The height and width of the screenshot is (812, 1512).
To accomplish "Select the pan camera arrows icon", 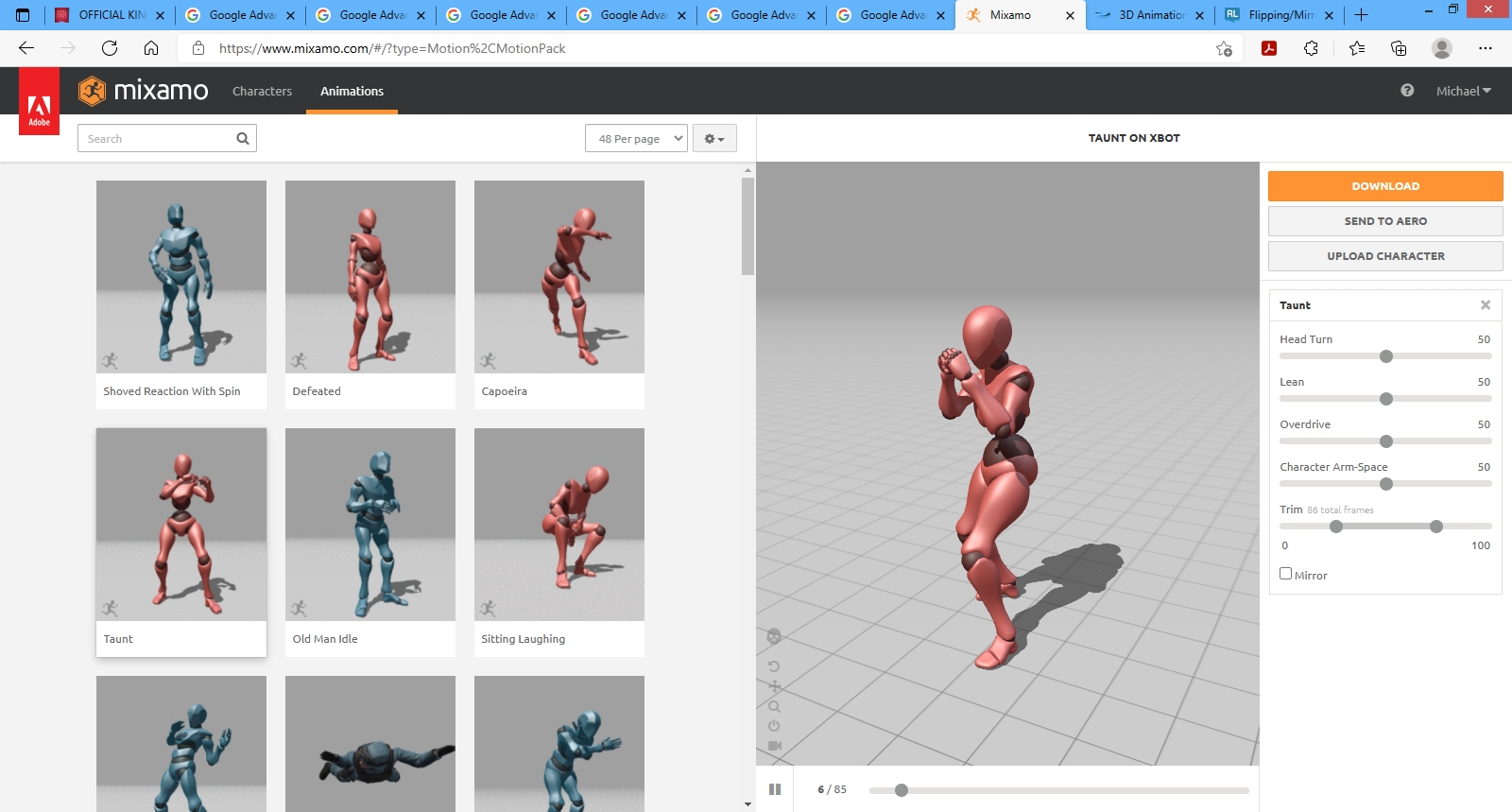I will tap(774, 686).
